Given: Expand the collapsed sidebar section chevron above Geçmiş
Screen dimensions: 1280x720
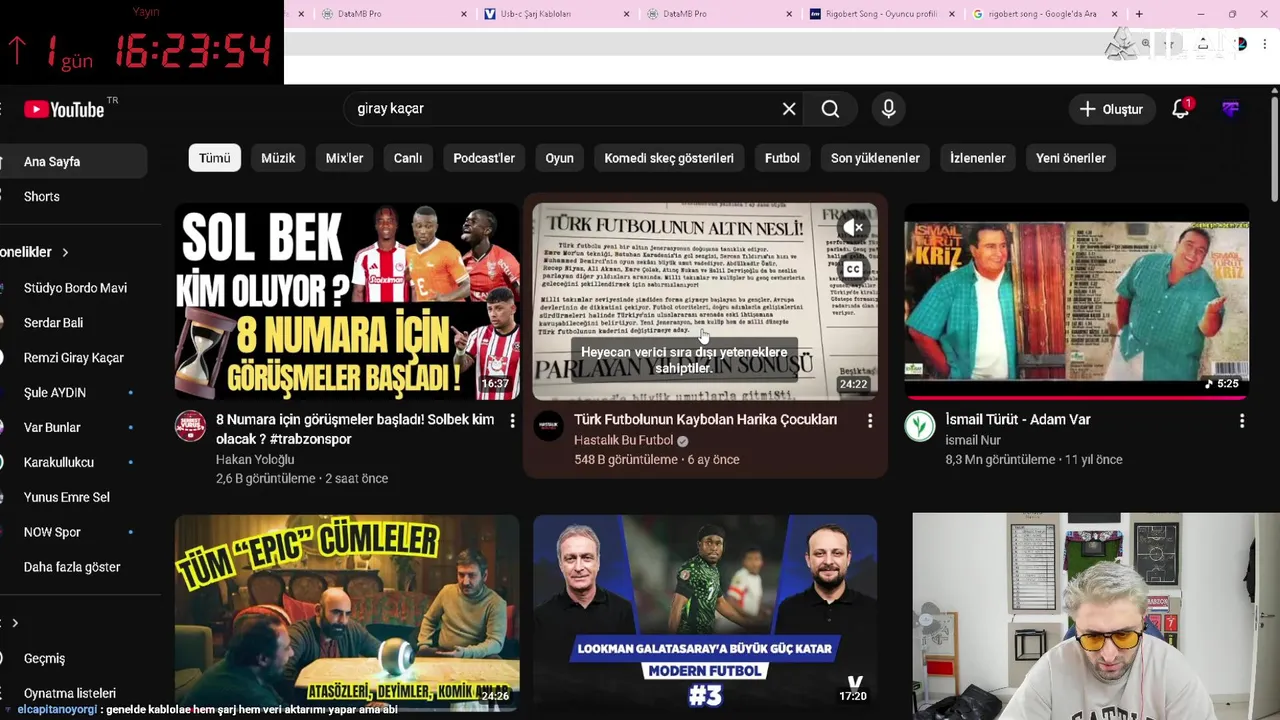Looking at the screenshot, I should click(x=14, y=623).
